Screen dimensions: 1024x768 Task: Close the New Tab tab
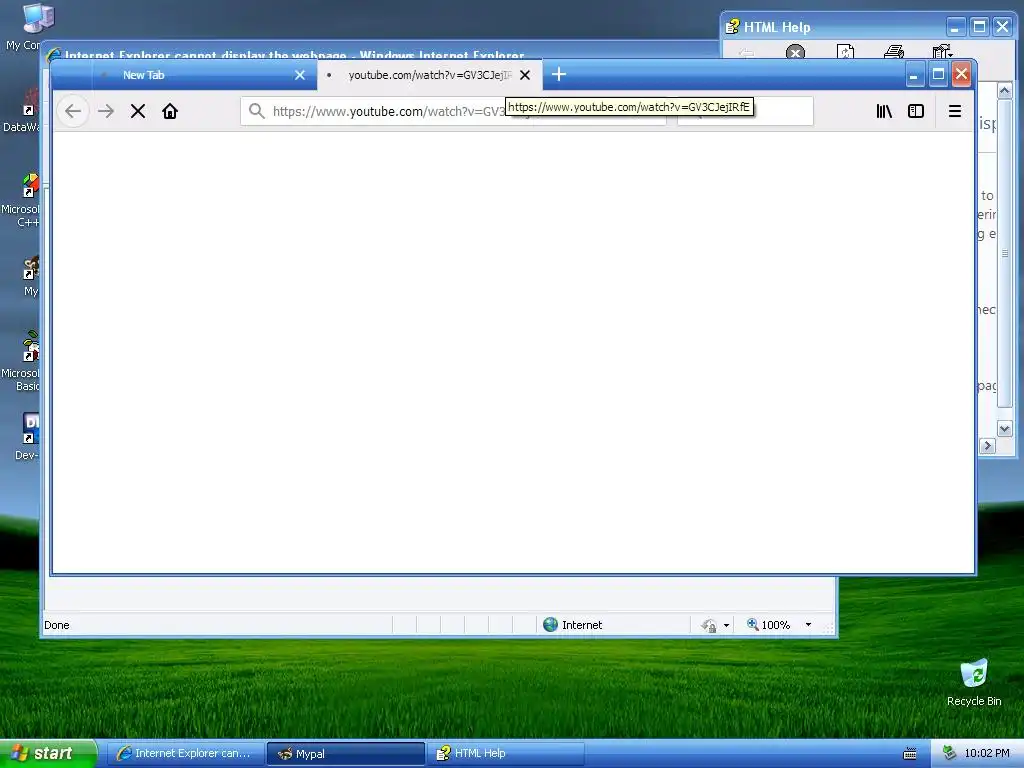point(300,75)
